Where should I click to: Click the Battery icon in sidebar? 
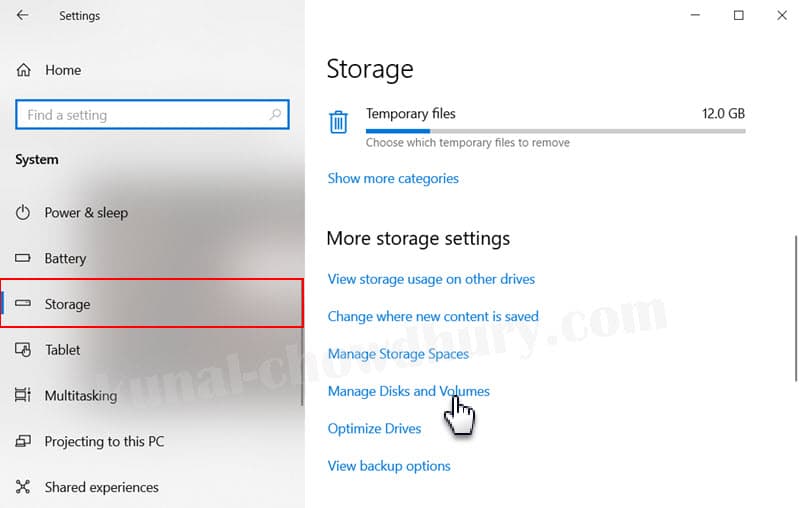pyautogui.click(x=24, y=258)
